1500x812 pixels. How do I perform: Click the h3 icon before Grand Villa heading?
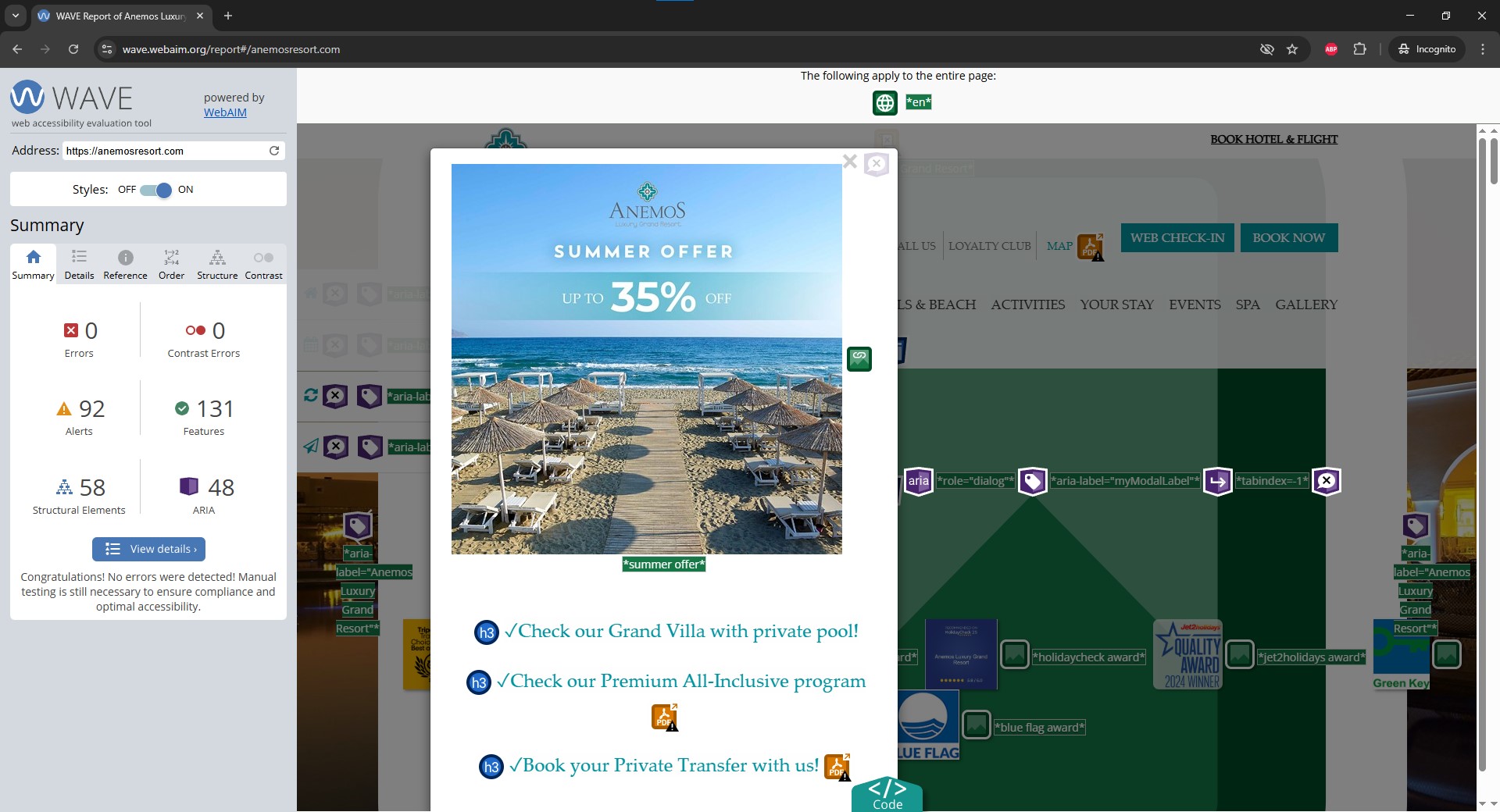487,632
